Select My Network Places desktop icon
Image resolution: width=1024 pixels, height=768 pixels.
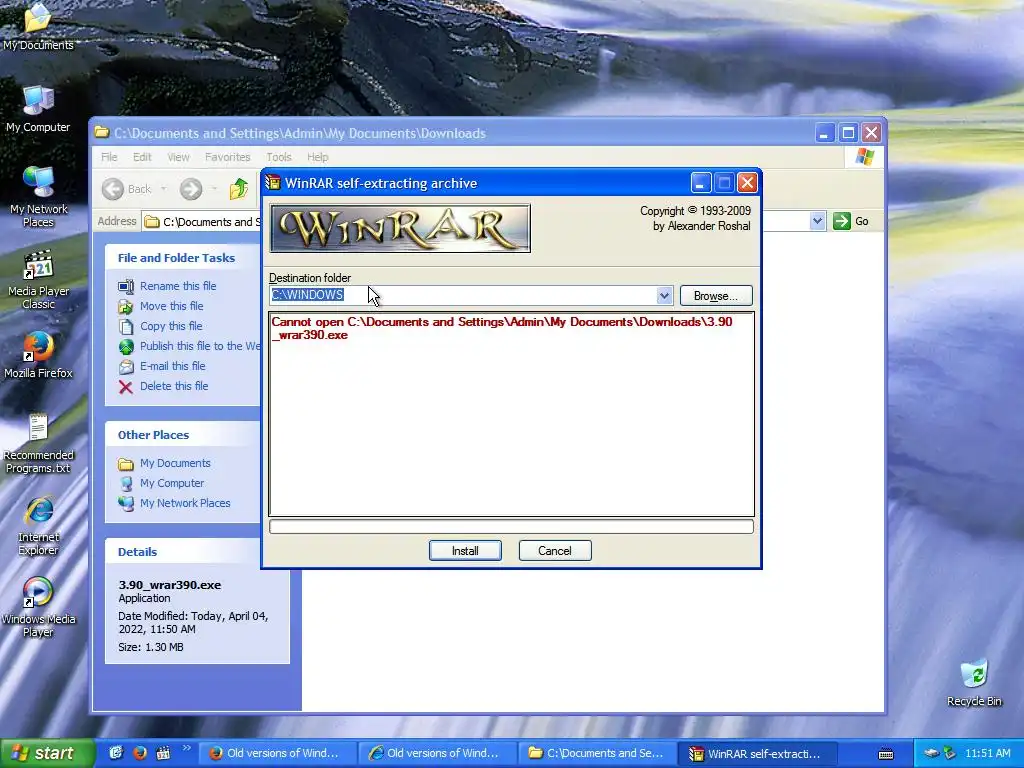pyautogui.click(x=38, y=197)
